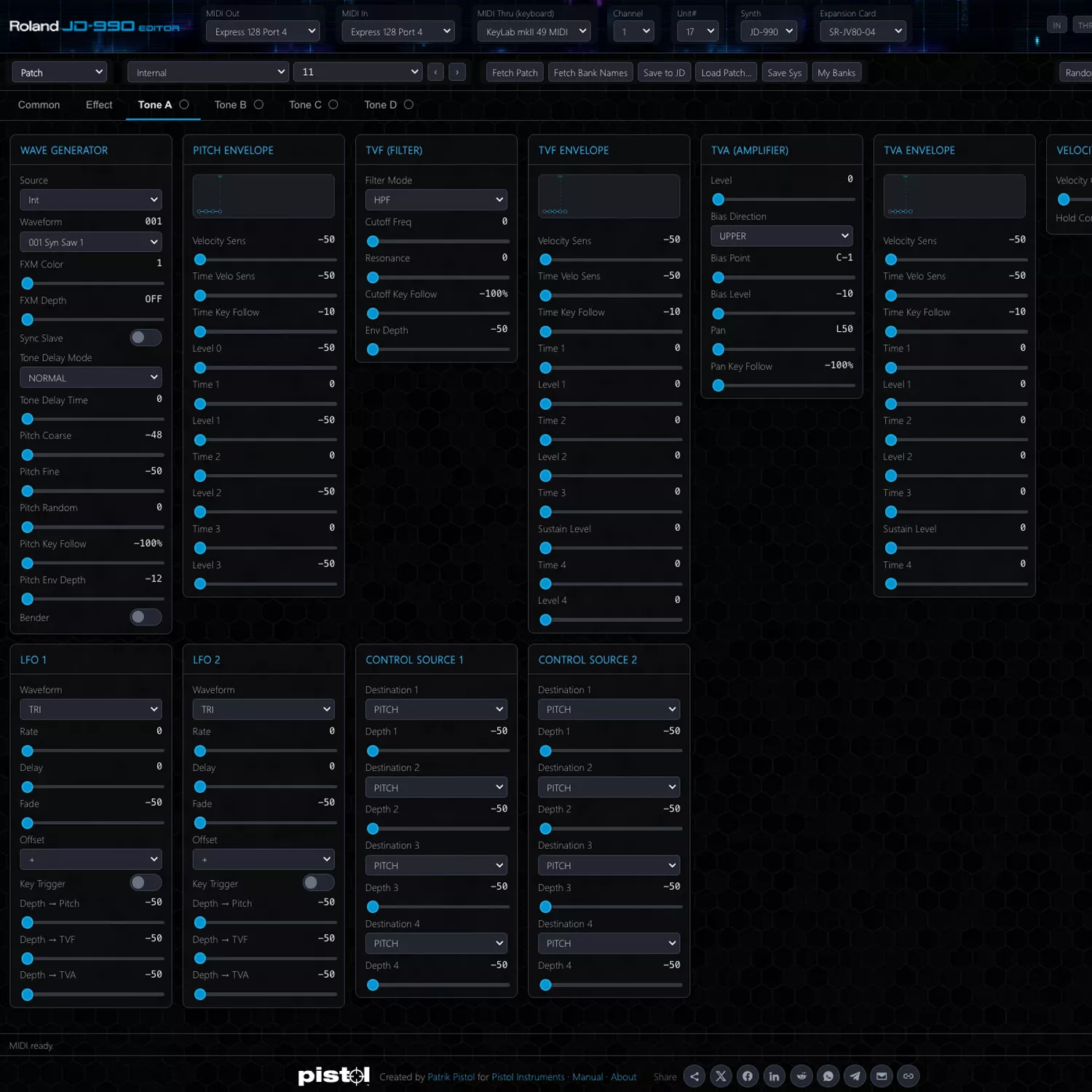The height and width of the screenshot is (1092, 1092).
Task: Click the Pistol logo in the footer
Action: pyautogui.click(x=333, y=1075)
